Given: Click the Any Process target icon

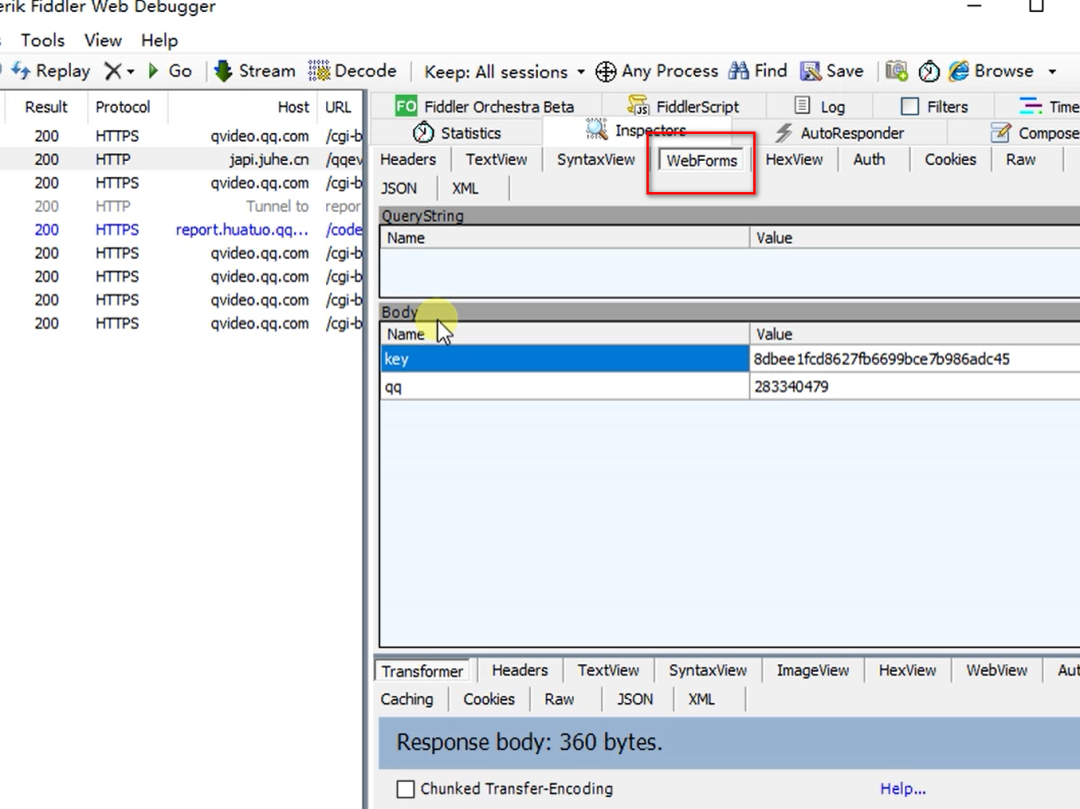Looking at the screenshot, I should (605, 72).
